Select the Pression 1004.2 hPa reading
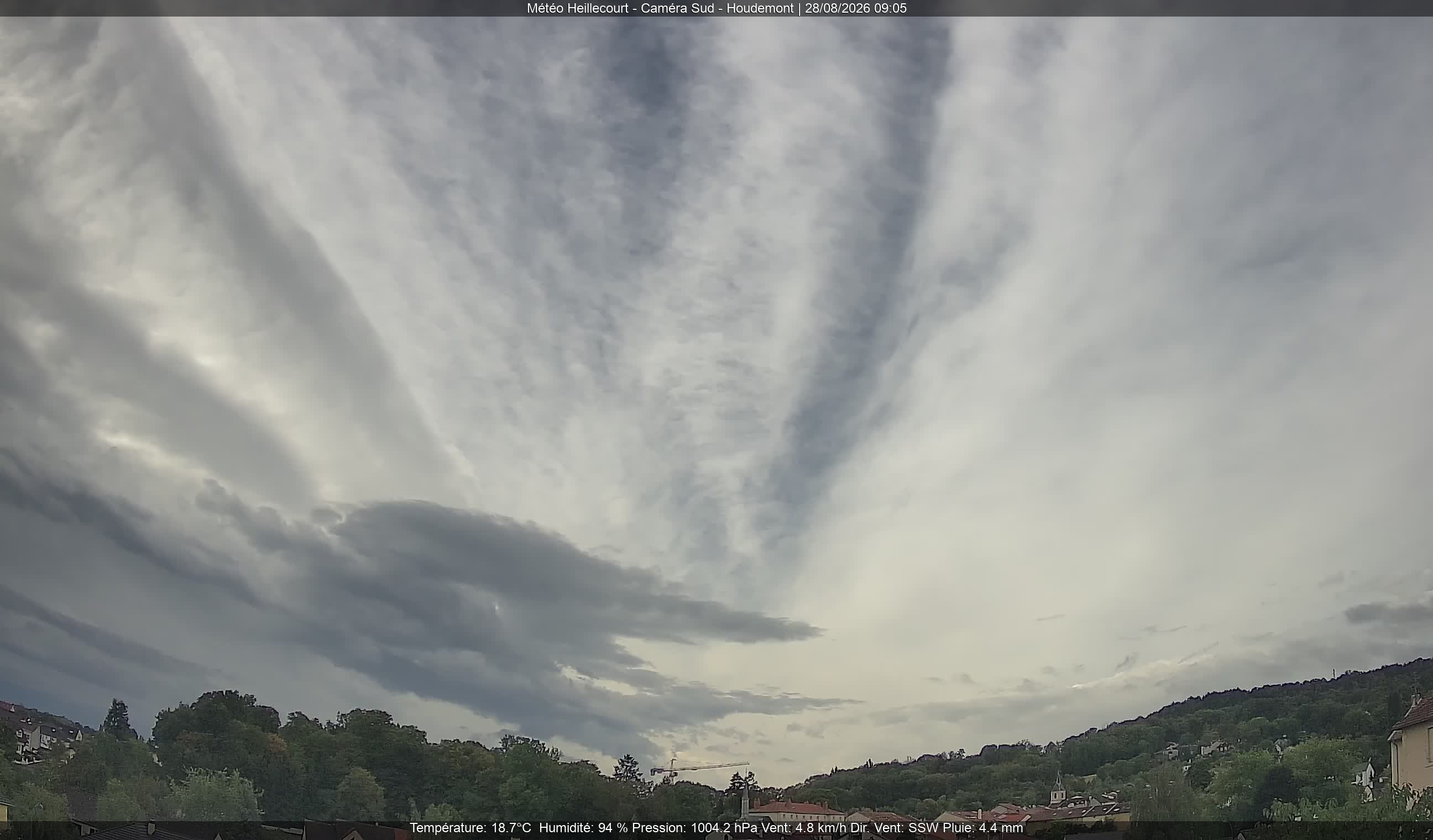 [694, 828]
